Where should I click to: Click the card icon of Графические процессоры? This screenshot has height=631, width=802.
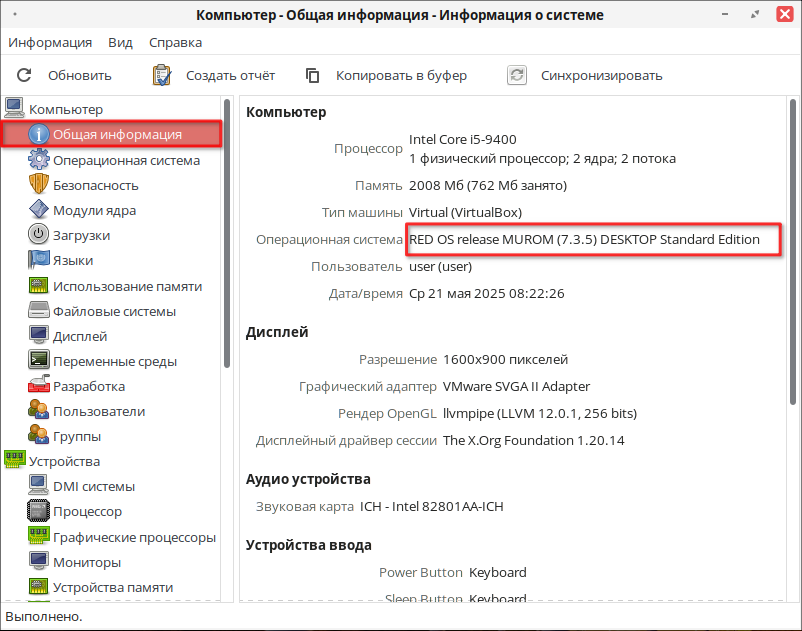38,536
